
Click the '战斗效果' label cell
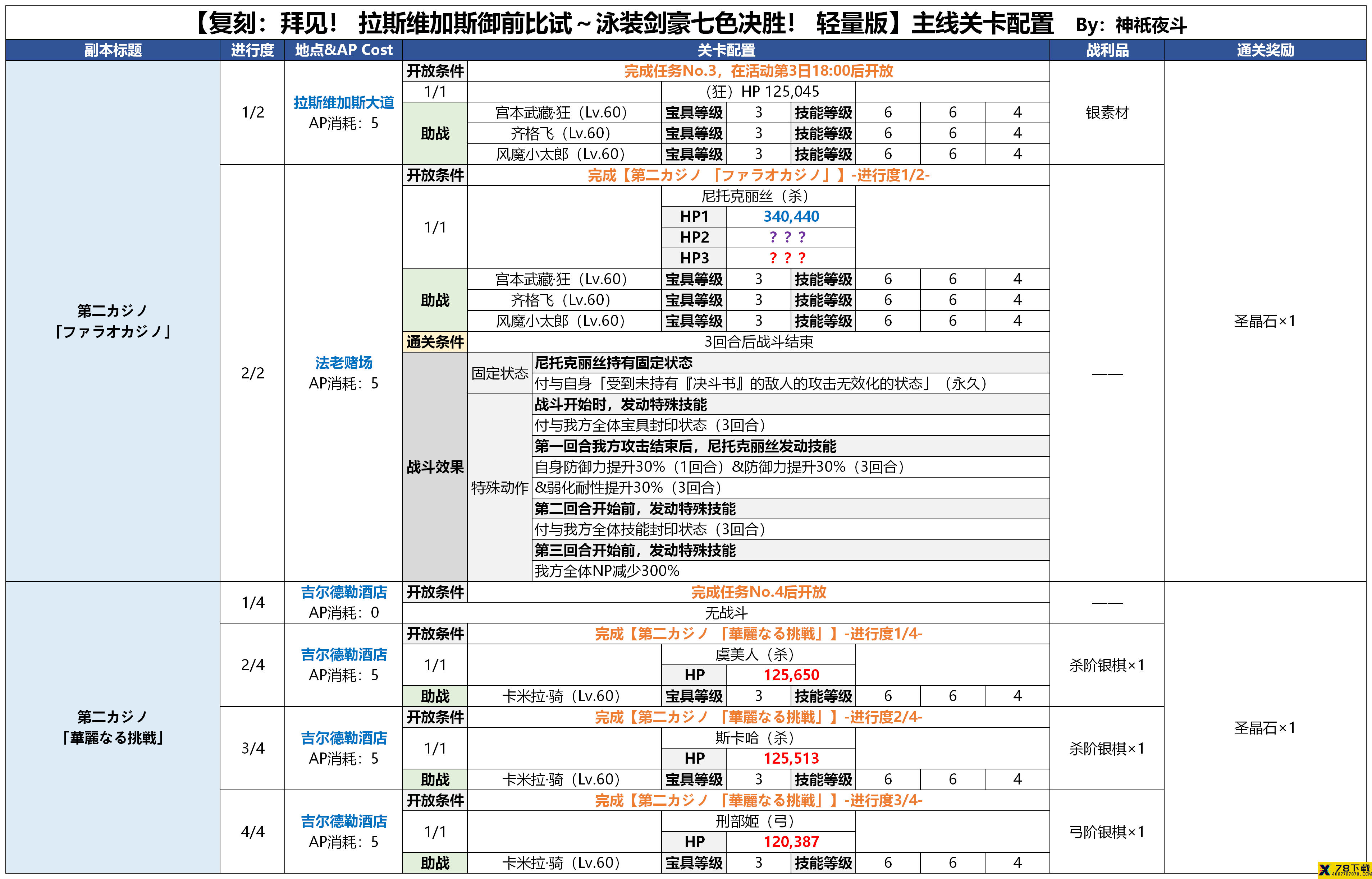coord(435,467)
